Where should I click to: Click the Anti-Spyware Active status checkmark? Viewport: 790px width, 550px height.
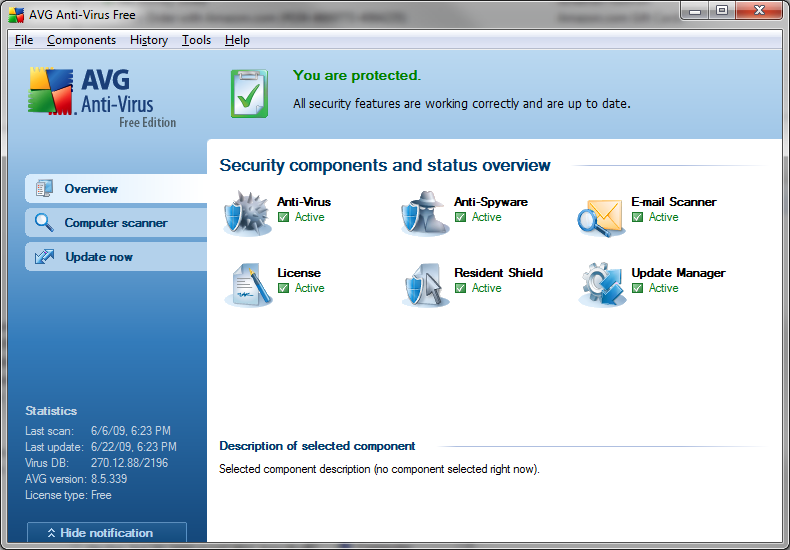pyautogui.click(x=460, y=217)
